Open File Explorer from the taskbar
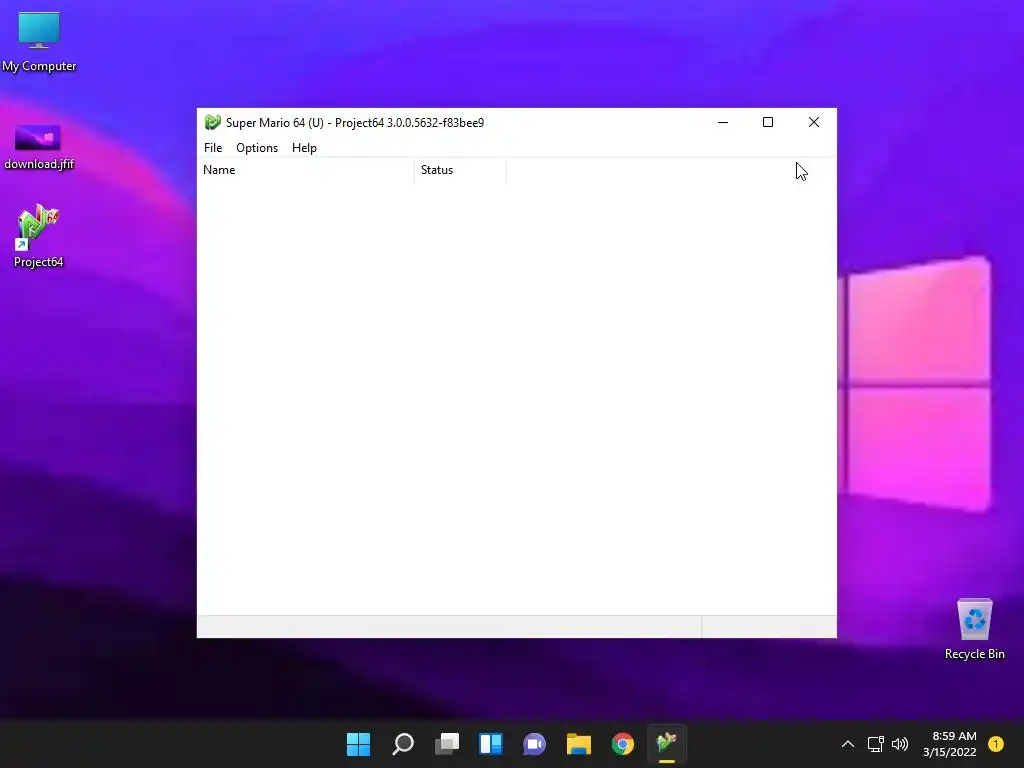This screenshot has width=1024, height=768. coord(579,744)
